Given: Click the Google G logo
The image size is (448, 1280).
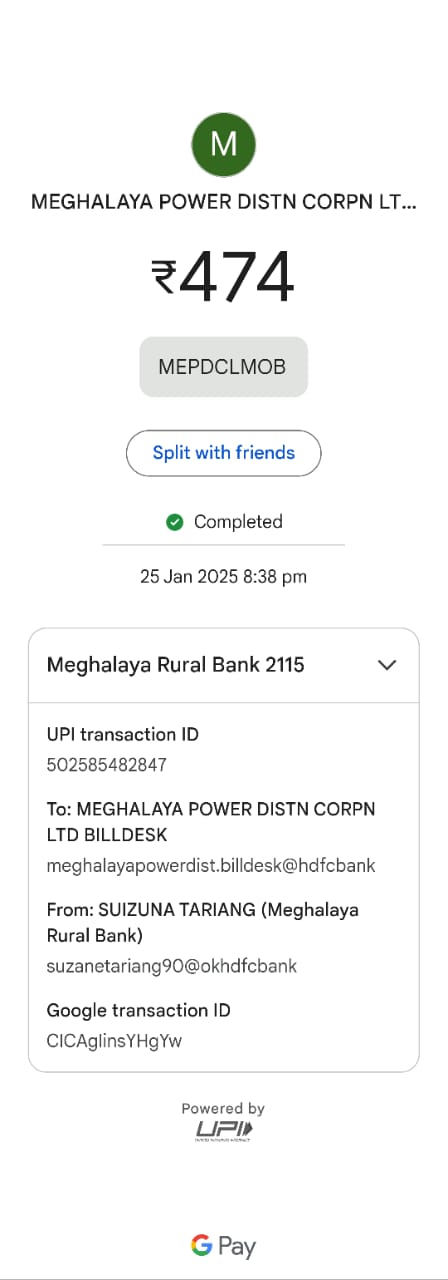Looking at the screenshot, I should point(202,1245).
